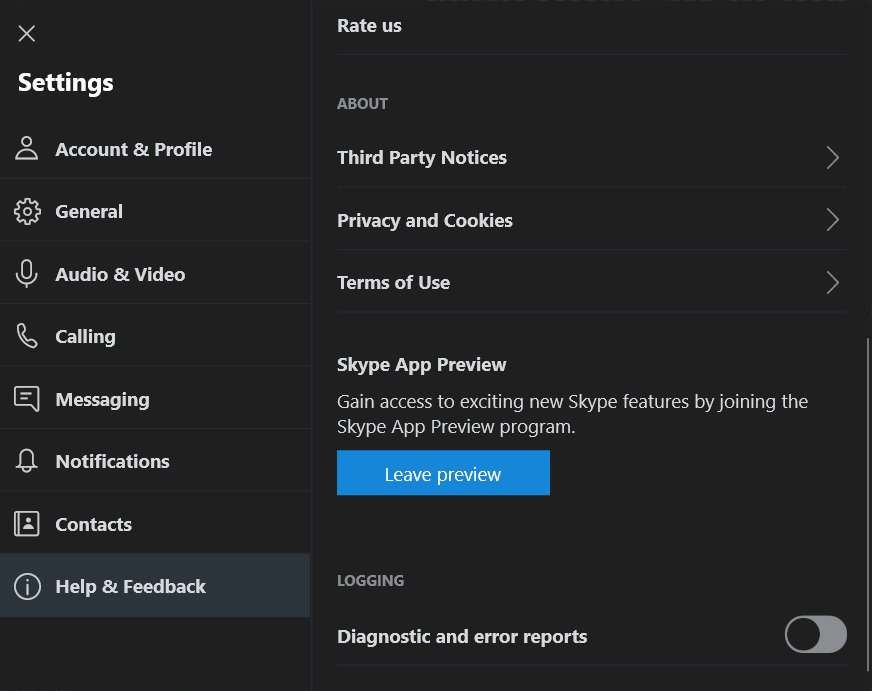The width and height of the screenshot is (872, 691).
Task: Go to Calling settings
Action: click(x=155, y=336)
